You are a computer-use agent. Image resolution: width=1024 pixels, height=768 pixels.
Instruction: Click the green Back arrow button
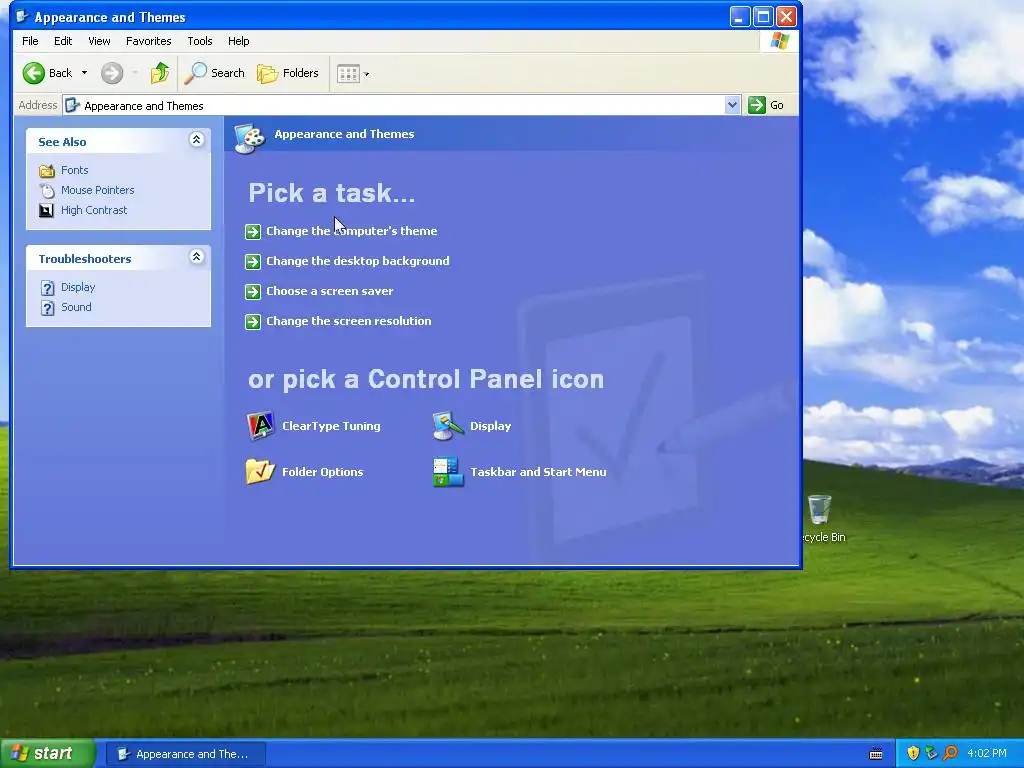pos(34,73)
